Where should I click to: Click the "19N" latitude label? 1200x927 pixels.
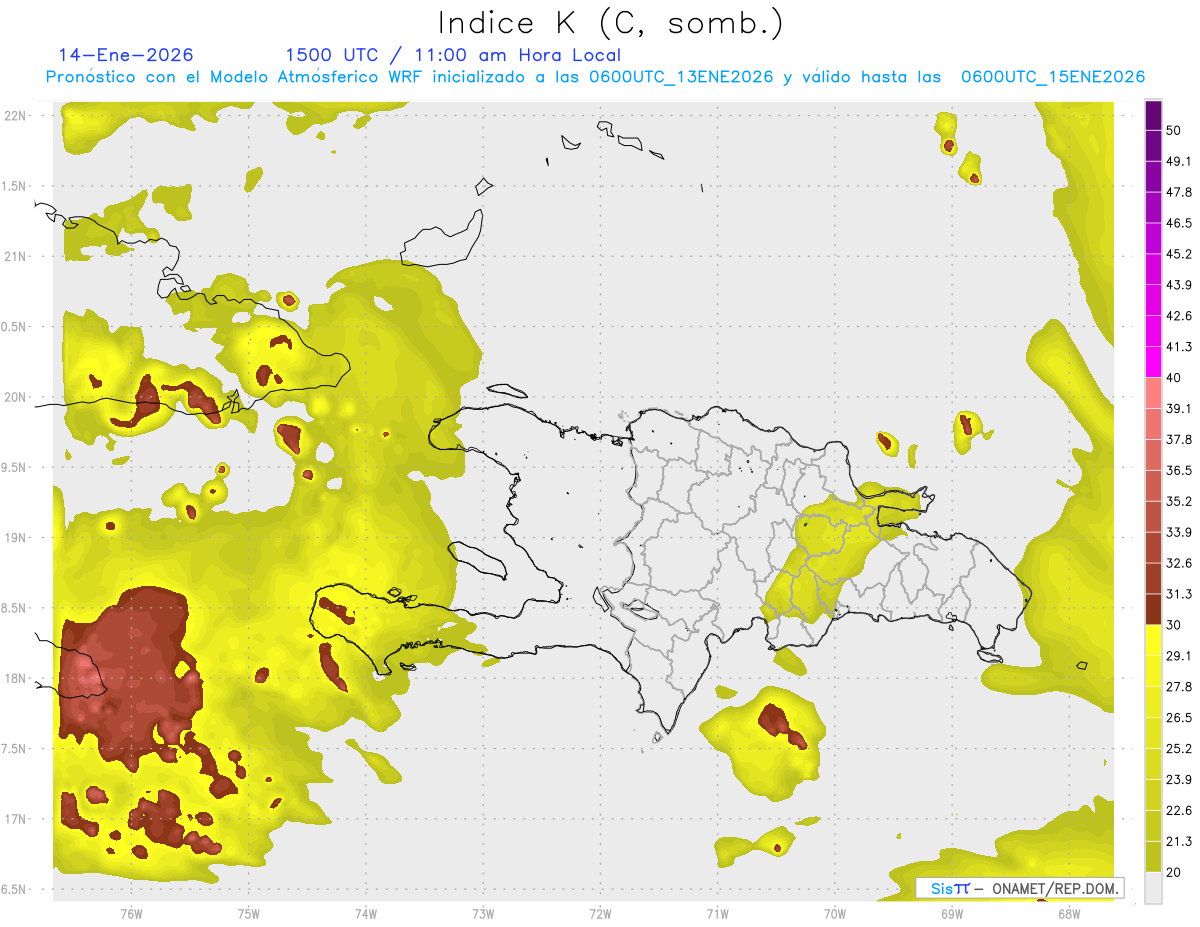(x=16, y=538)
